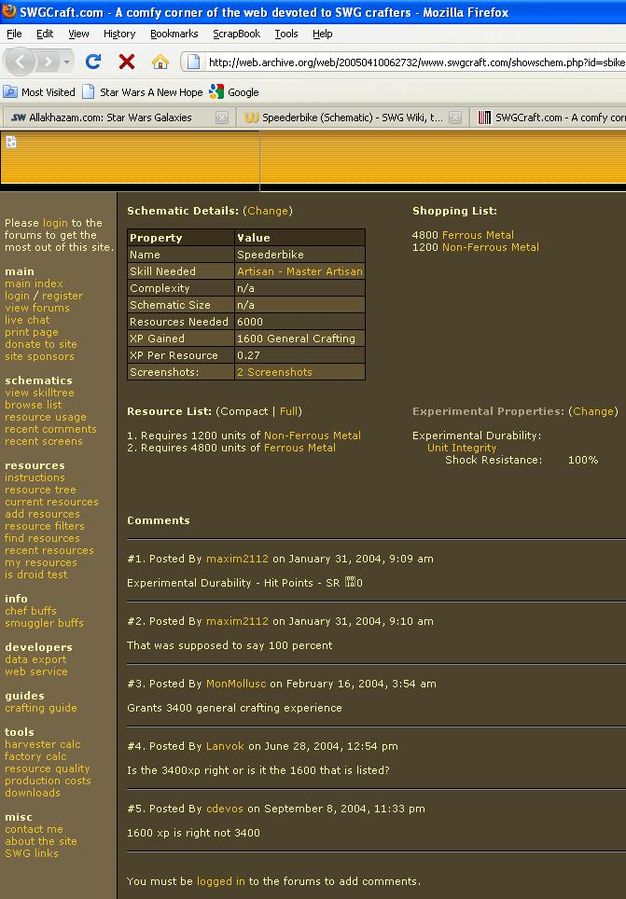Open the Most Visited bookmarks folder
This screenshot has width=626, height=899.
point(39,92)
